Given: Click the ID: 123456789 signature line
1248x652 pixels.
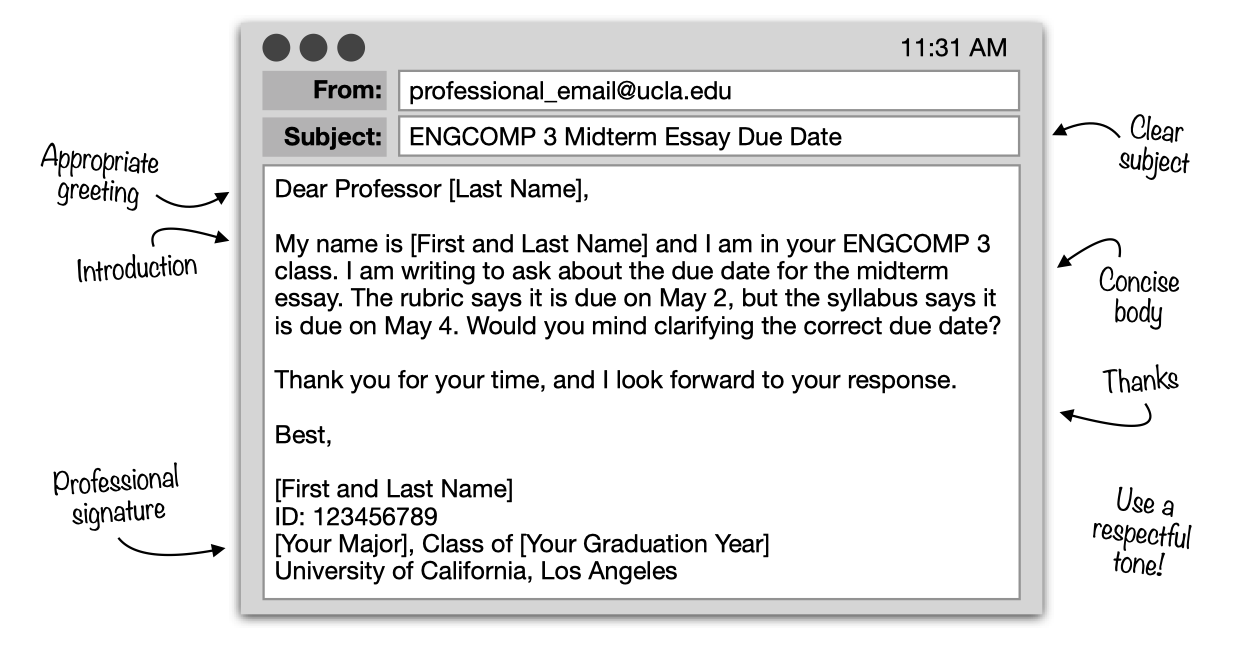Looking at the screenshot, I should (x=356, y=518).
